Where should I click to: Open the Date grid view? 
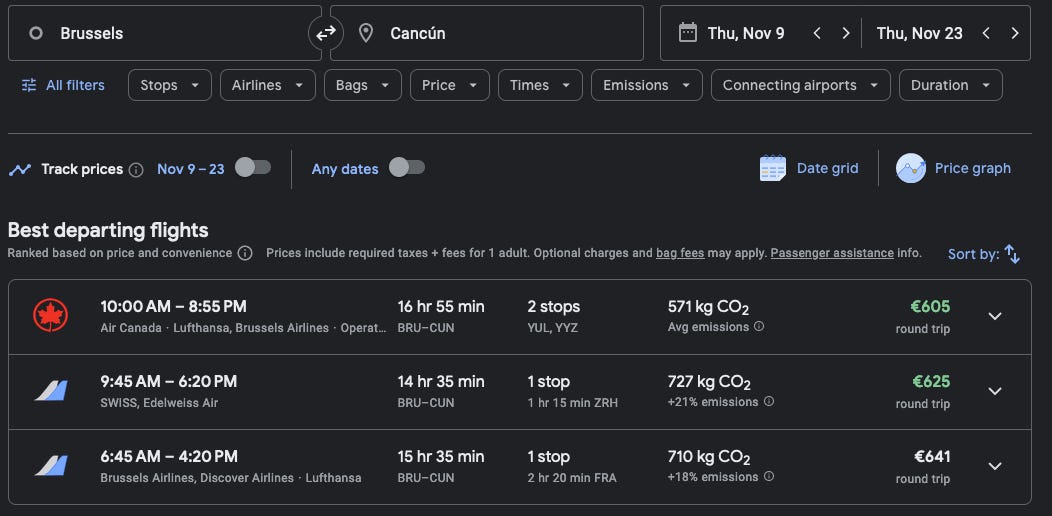809,168
